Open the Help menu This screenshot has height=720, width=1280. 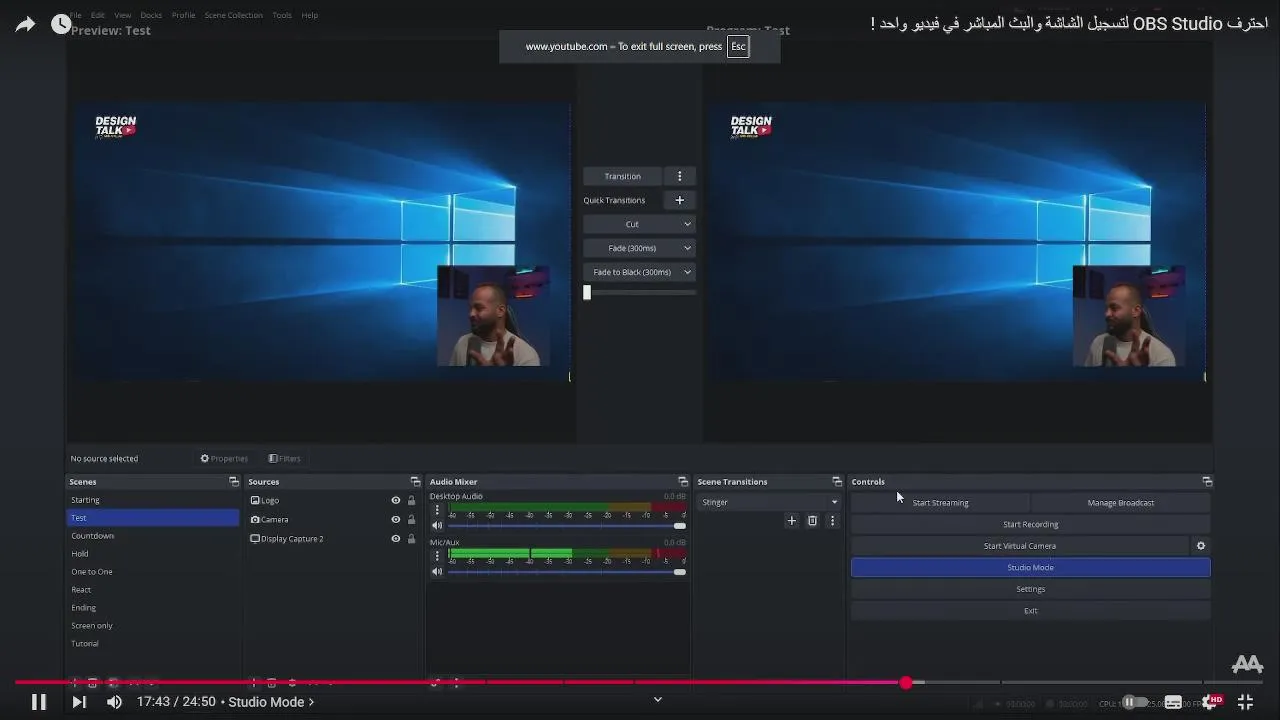click(x=310, y=15)
